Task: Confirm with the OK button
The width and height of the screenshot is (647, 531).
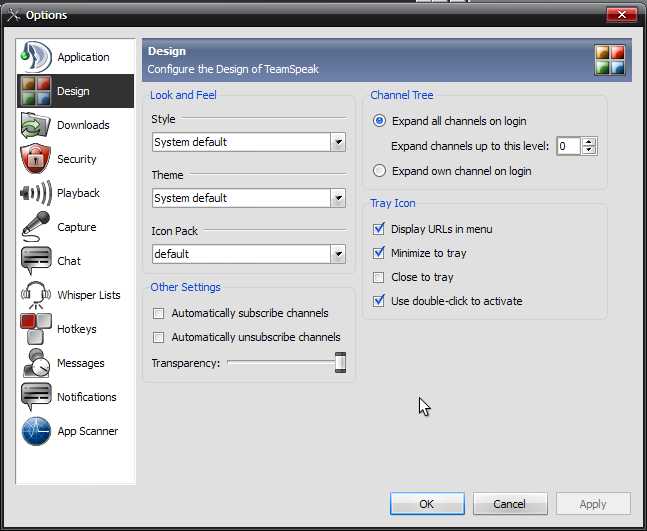Action: [427, 504]
